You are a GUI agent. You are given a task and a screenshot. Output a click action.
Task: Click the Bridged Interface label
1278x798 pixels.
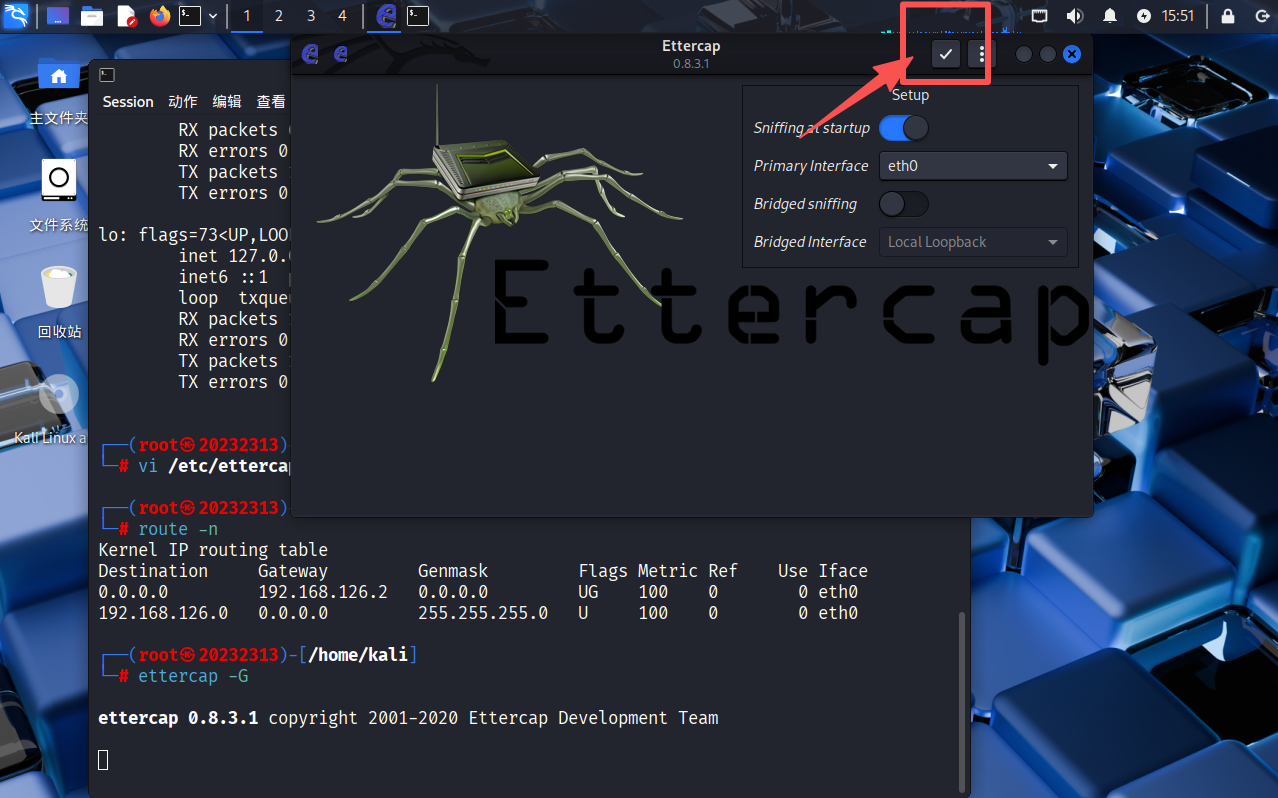click(810, 242)
